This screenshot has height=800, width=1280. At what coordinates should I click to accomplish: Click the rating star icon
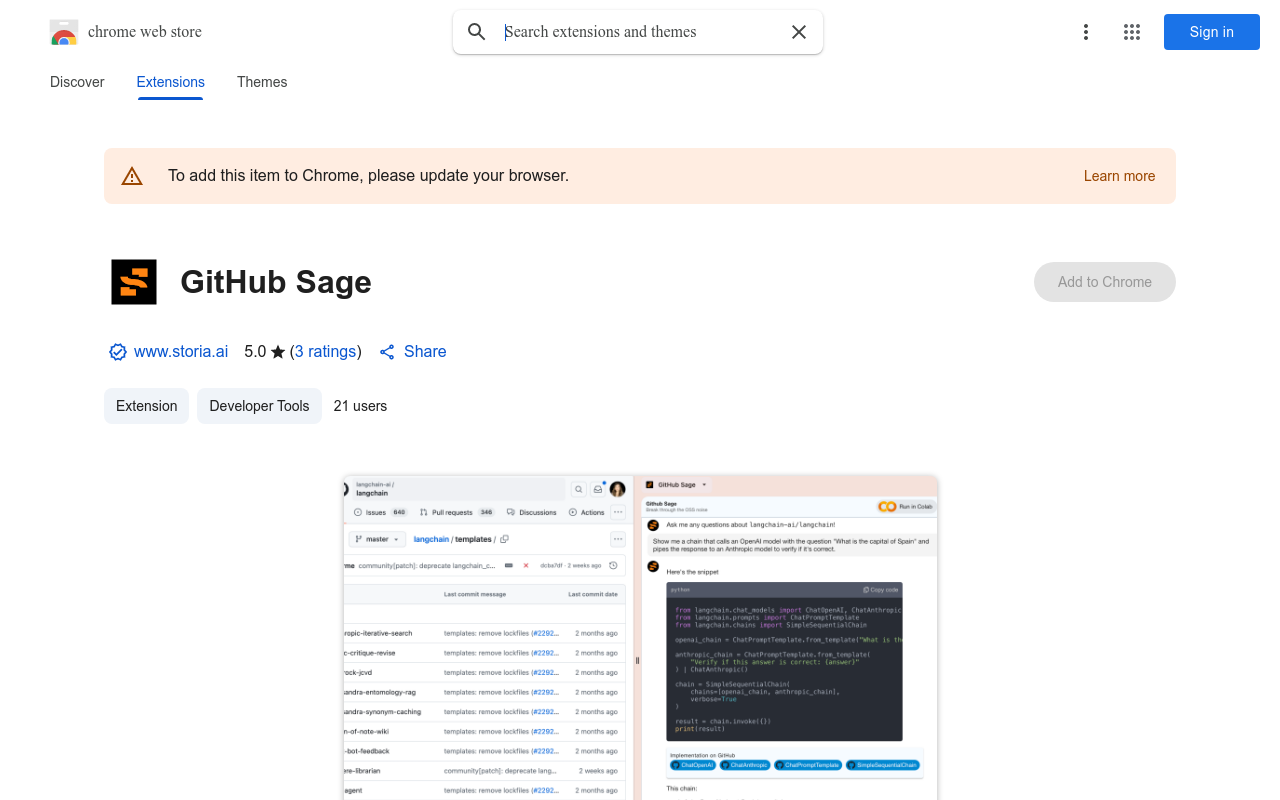click(278, 352)
